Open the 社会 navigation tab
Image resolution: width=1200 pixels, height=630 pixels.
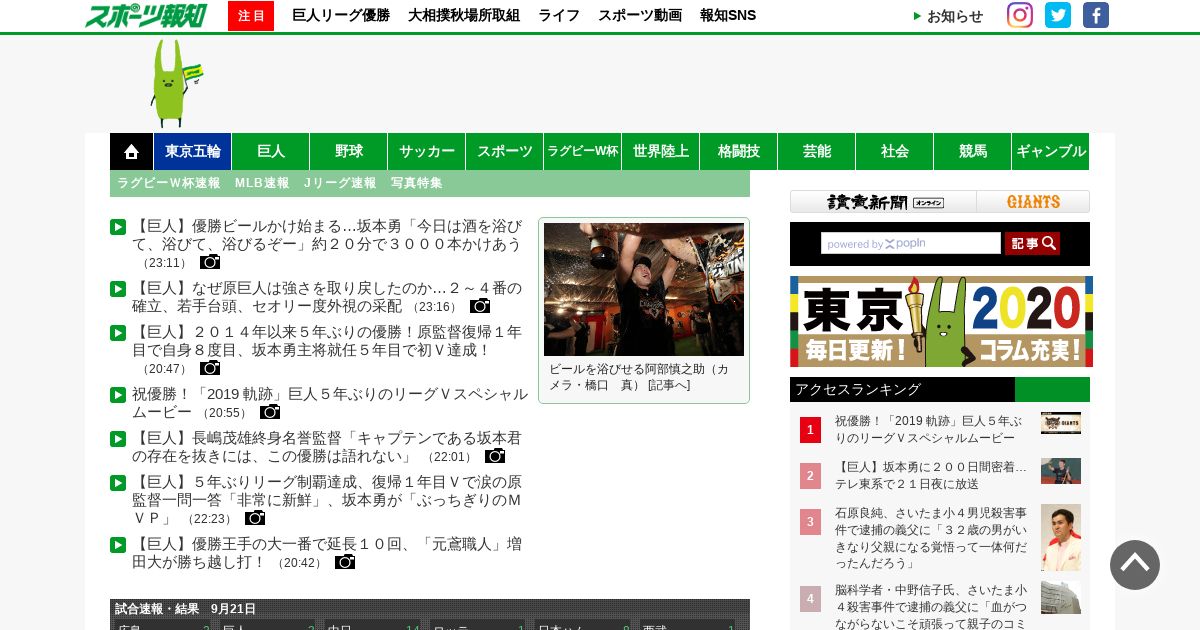coord(895,152)
